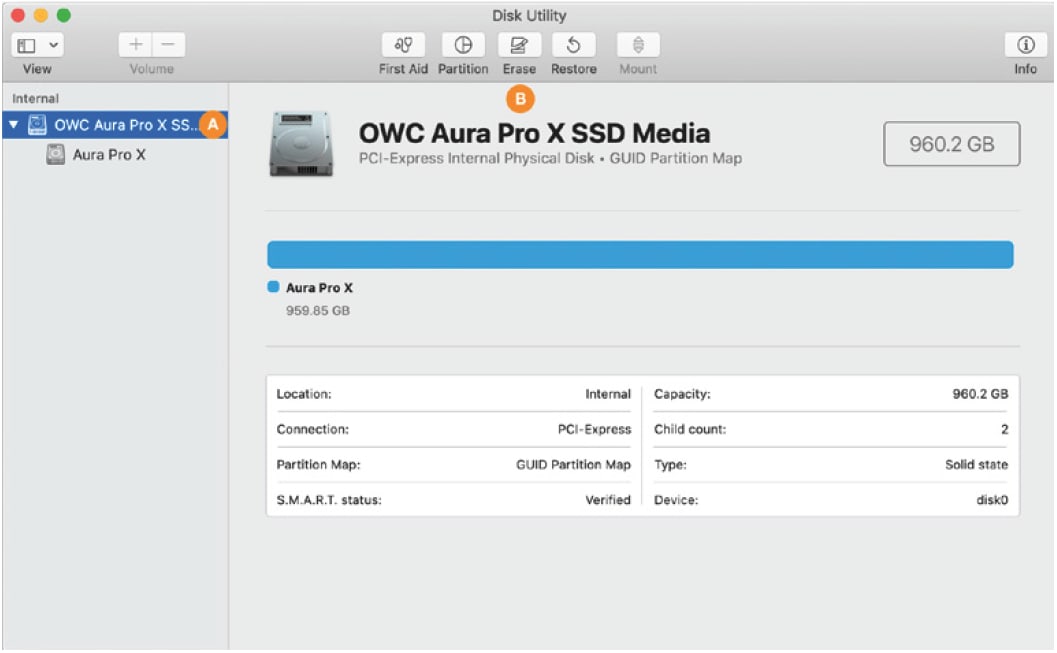The width and height of the screenshot is (1057, 653).
Task: Collapse the OWC Aura Pro X disclosure triangle
Action: [x=13, y=125]
